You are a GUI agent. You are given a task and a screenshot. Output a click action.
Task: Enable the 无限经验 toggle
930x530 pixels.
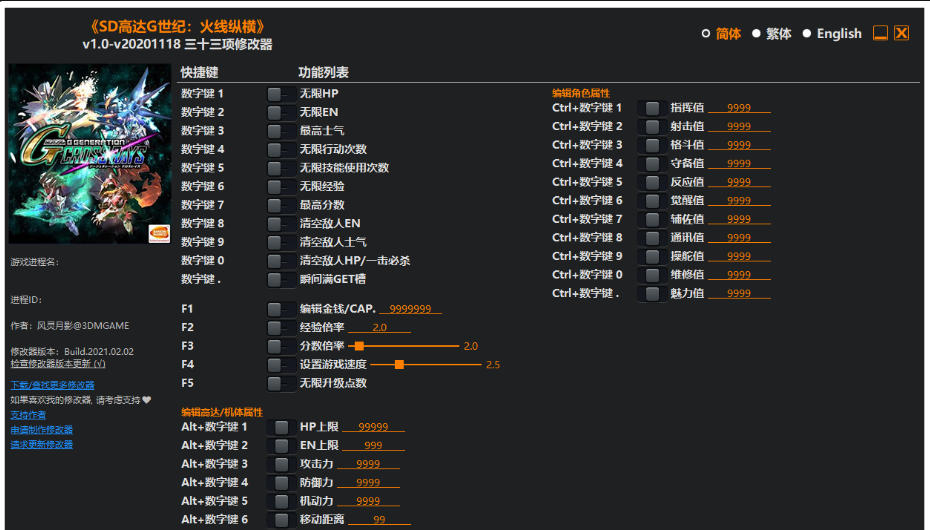(281, 186)
